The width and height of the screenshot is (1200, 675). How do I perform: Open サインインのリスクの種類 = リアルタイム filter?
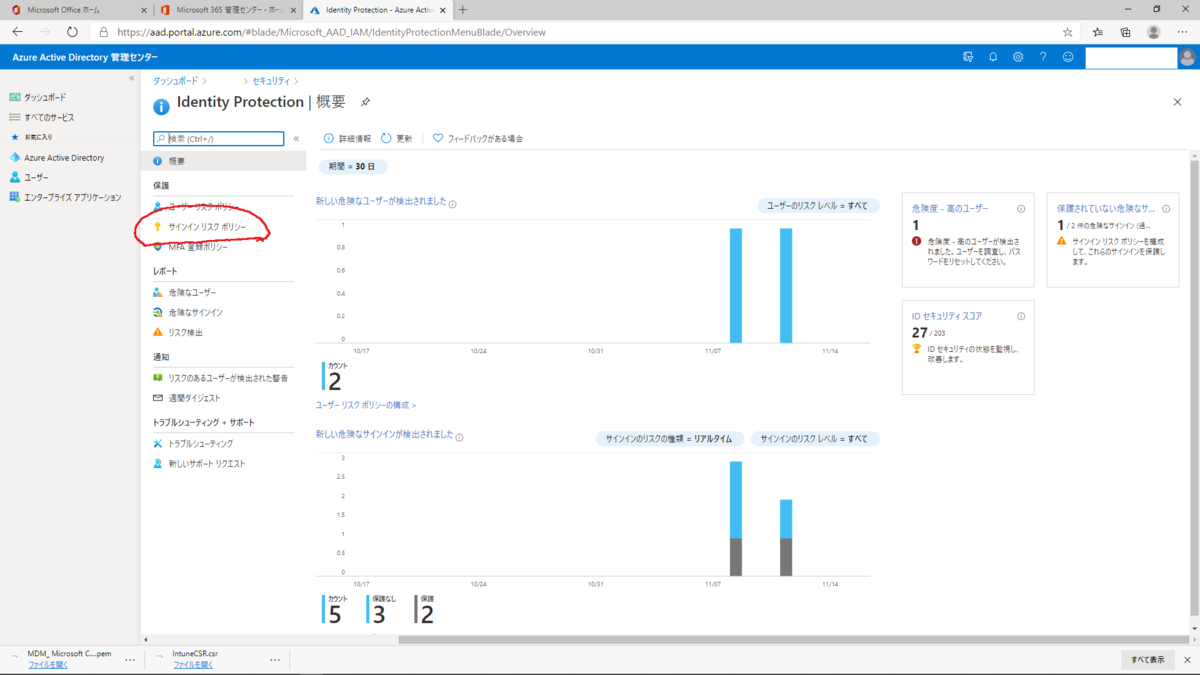click(x=668, y=439)
